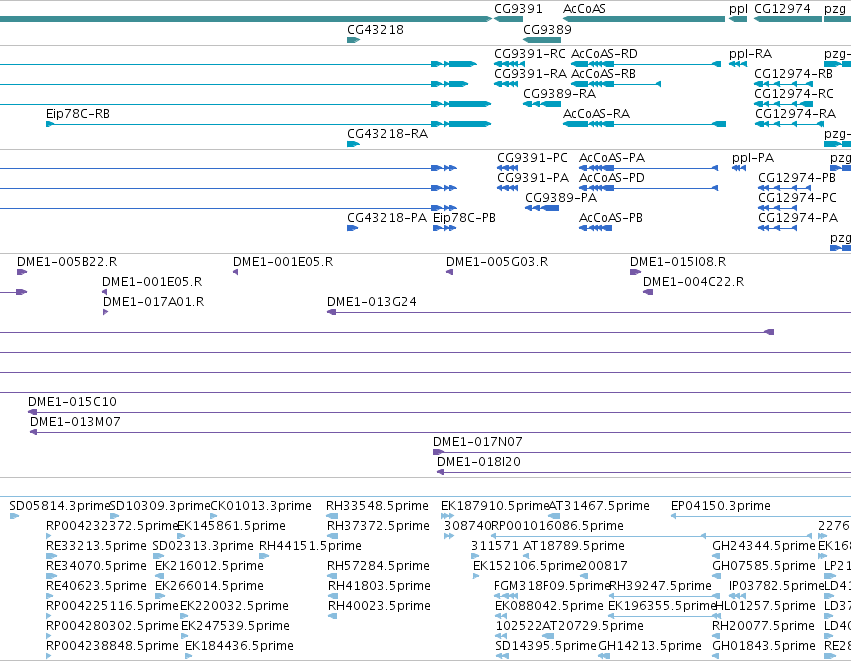
Task: Click the CG9391 gene label
Action: click(x=518, y=9)
